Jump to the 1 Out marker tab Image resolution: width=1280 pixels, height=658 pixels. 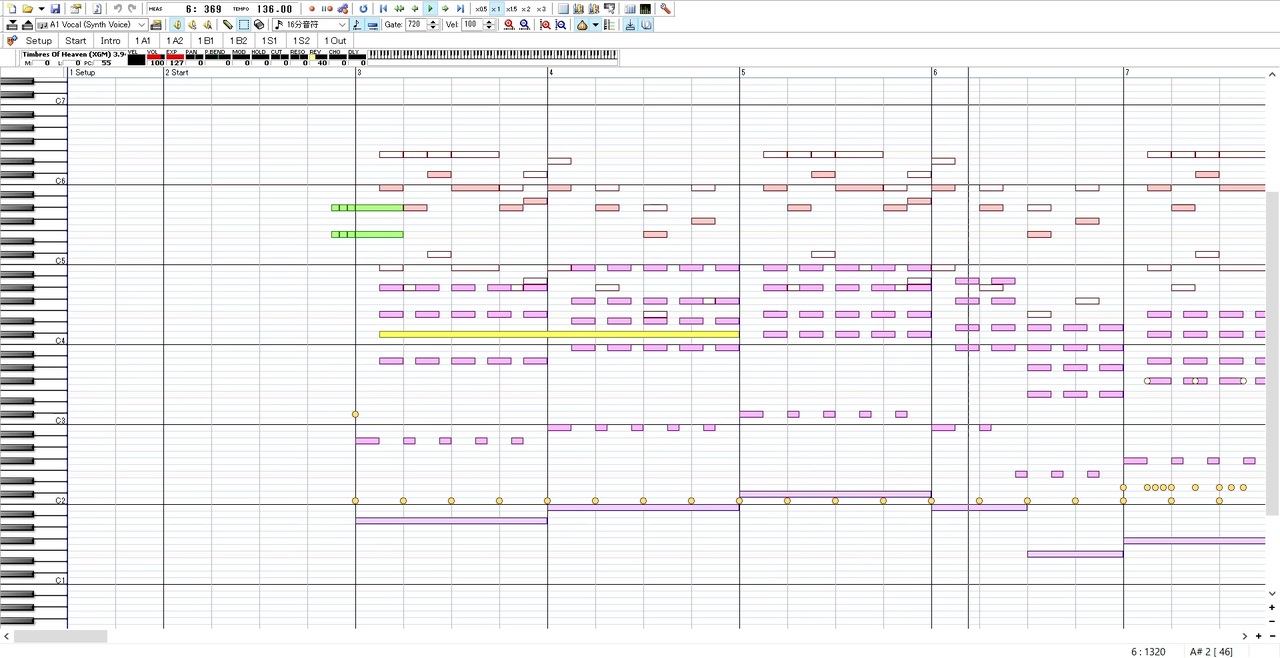point(334,41)
